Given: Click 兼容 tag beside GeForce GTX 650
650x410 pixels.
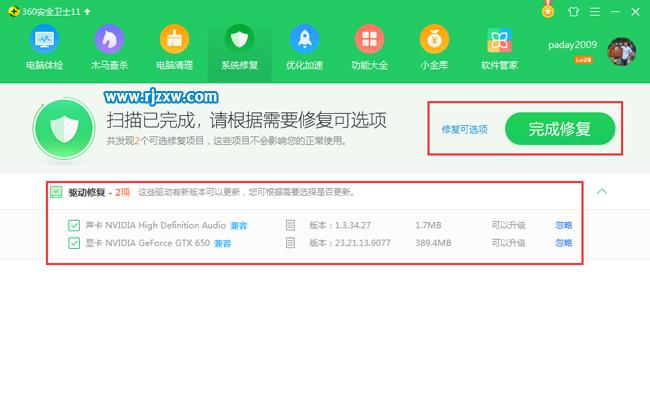Looking at the screenshot, I should coord(223,243).
